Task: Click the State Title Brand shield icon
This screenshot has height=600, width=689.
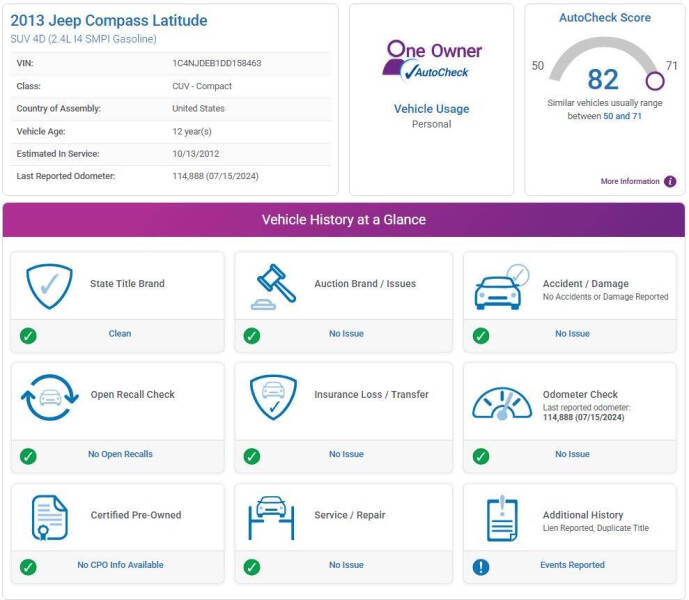Action: [49, 285]
